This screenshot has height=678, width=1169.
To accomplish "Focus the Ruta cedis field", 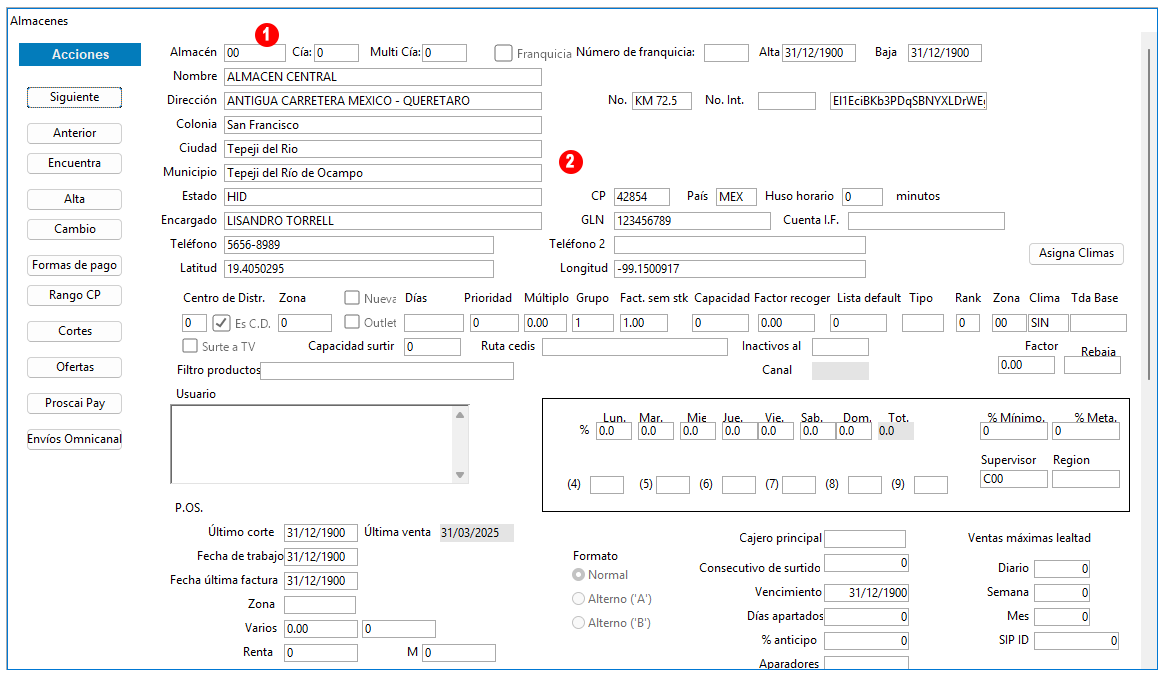I will click(634, 347).
